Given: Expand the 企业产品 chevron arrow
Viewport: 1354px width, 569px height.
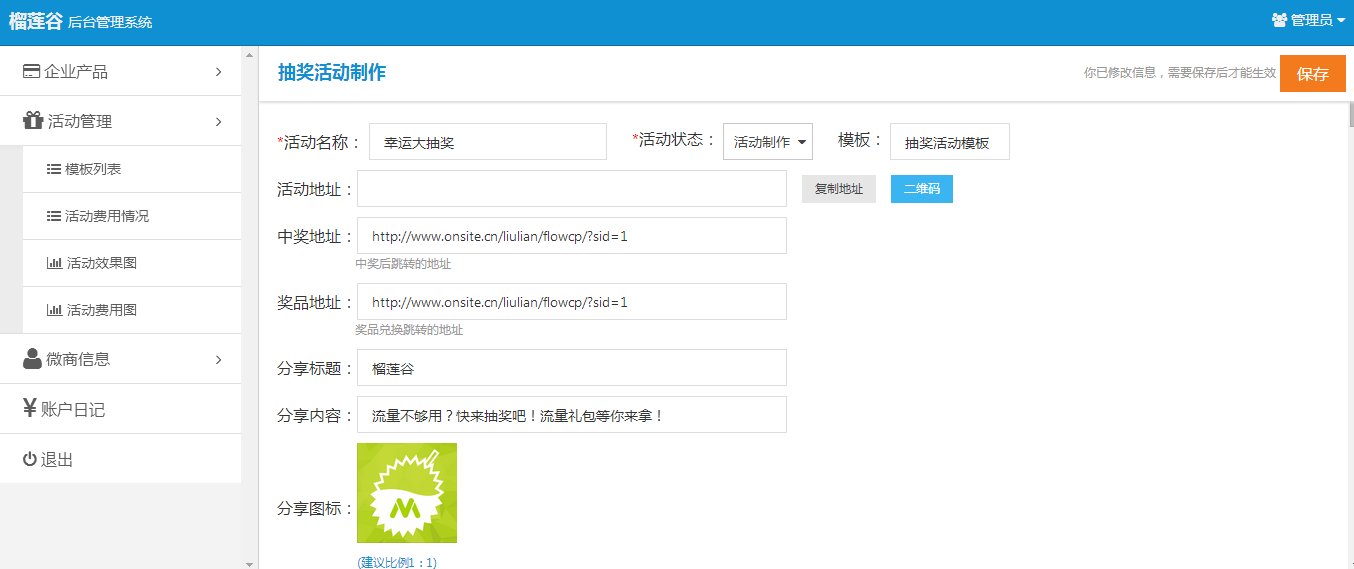Looking at the screenshot, I should tap(218, 72).
